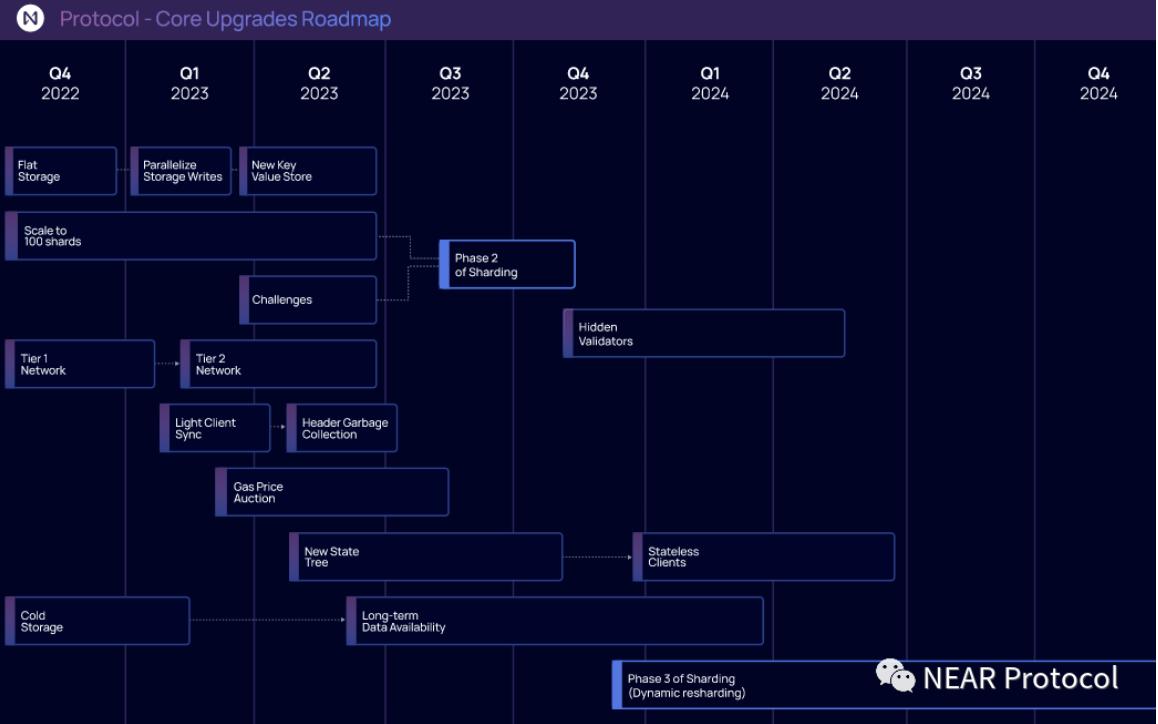The image size is (1158, 724).
Task: Click the Cold Storage block
Action: (97, 622)
